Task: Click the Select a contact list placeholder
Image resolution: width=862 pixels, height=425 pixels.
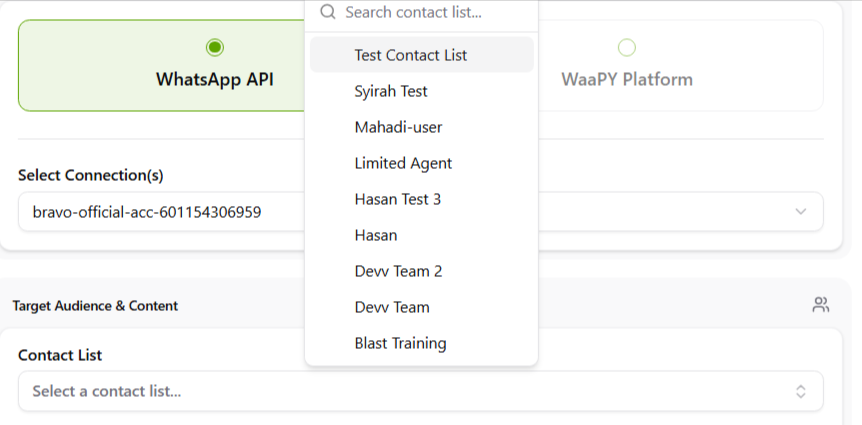Action: tap(107, 391)
